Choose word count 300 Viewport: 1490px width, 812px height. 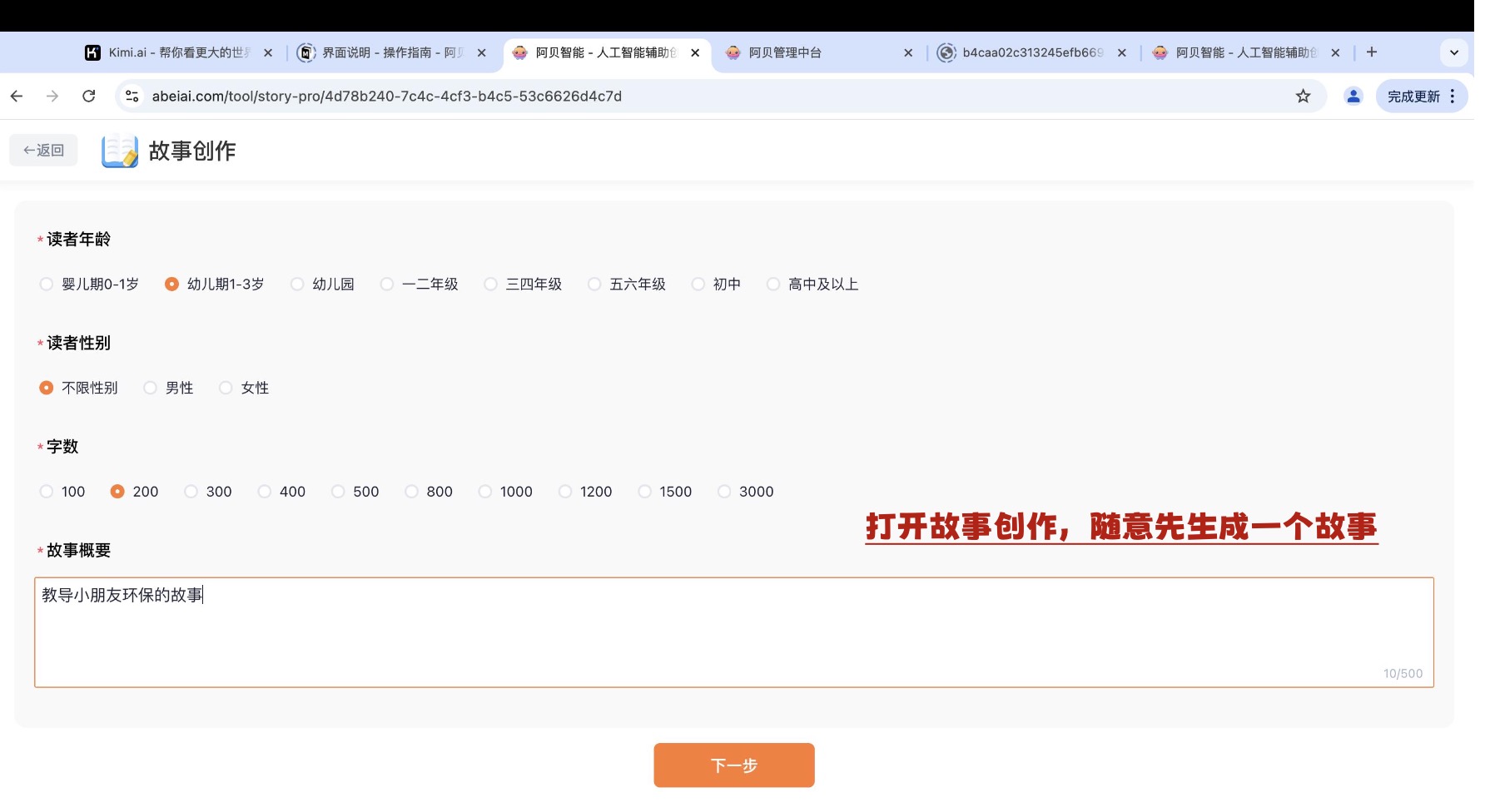click(208, 492)
